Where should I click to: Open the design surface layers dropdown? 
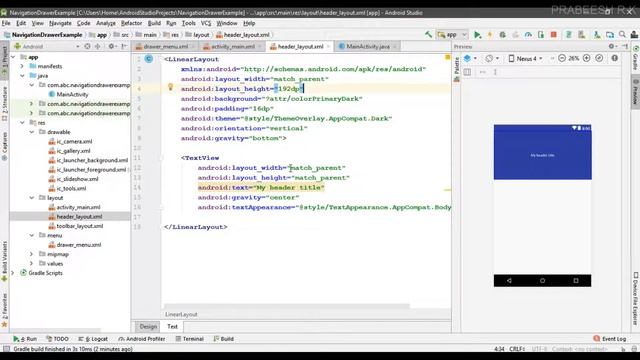tap(470, 58)
